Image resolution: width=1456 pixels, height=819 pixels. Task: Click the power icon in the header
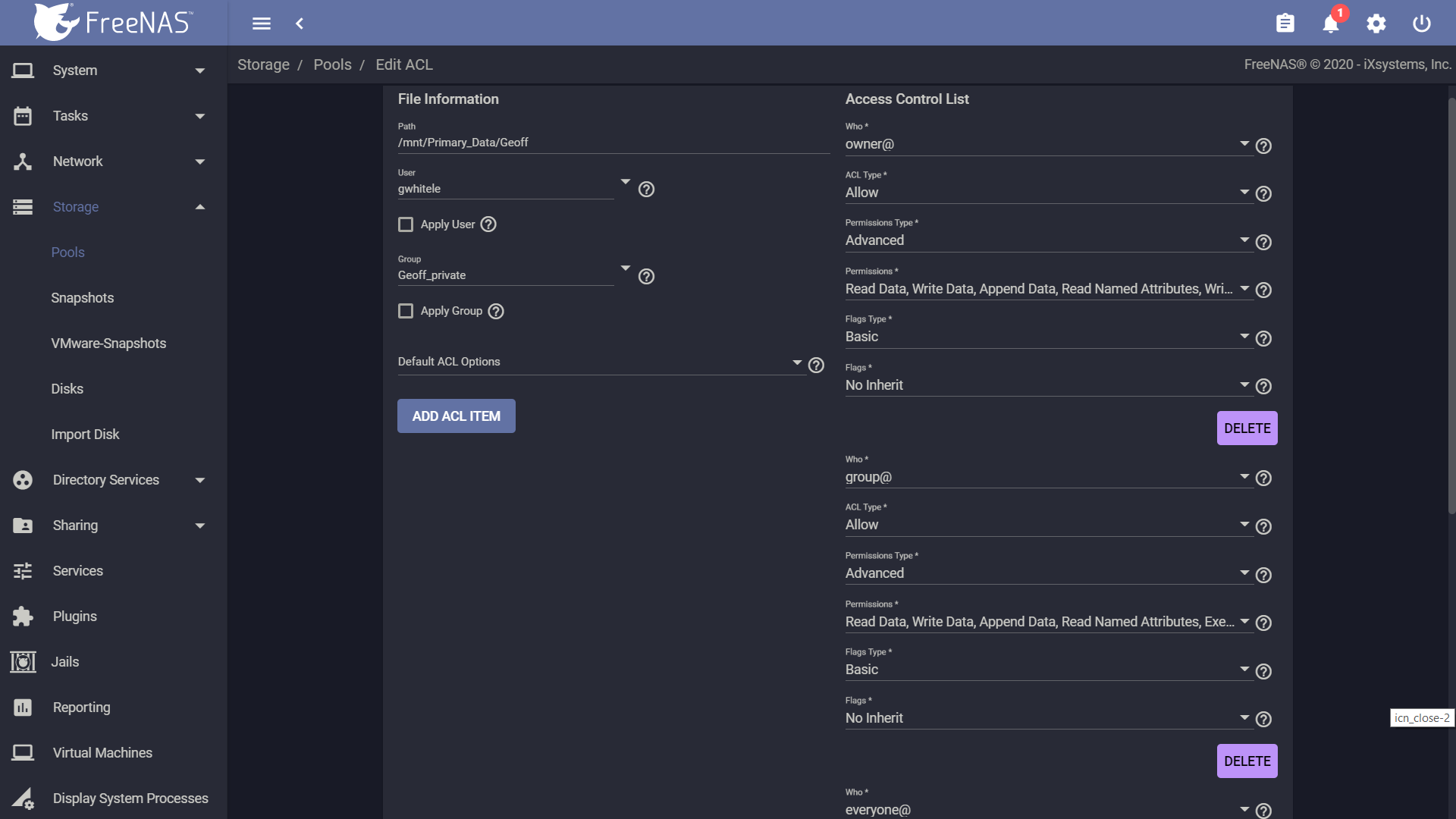point(1422,24)
